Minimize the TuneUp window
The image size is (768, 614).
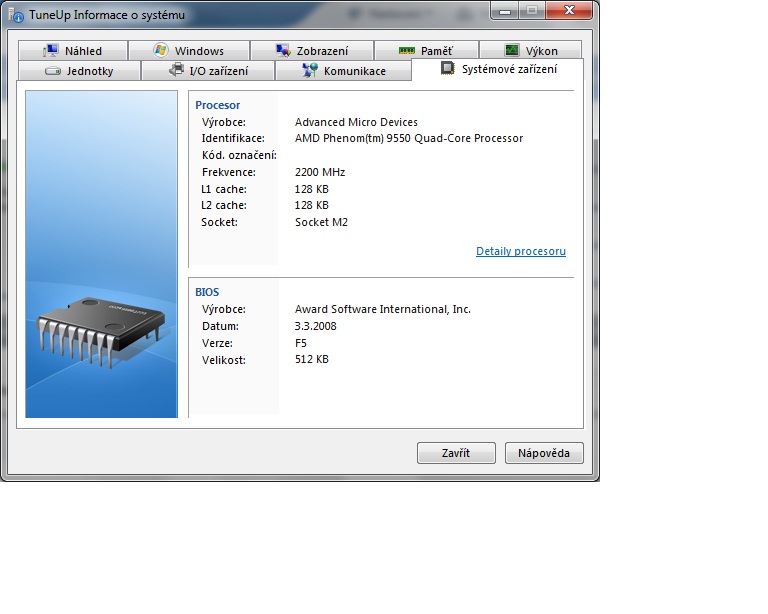(x=505, y=11)
